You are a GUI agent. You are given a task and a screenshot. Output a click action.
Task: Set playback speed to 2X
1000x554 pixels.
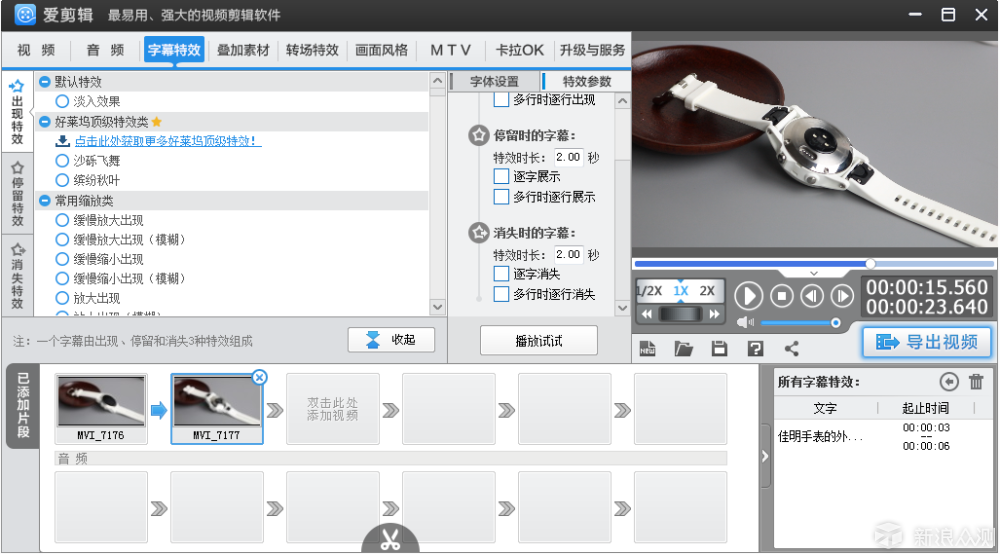tap(707, 291)
